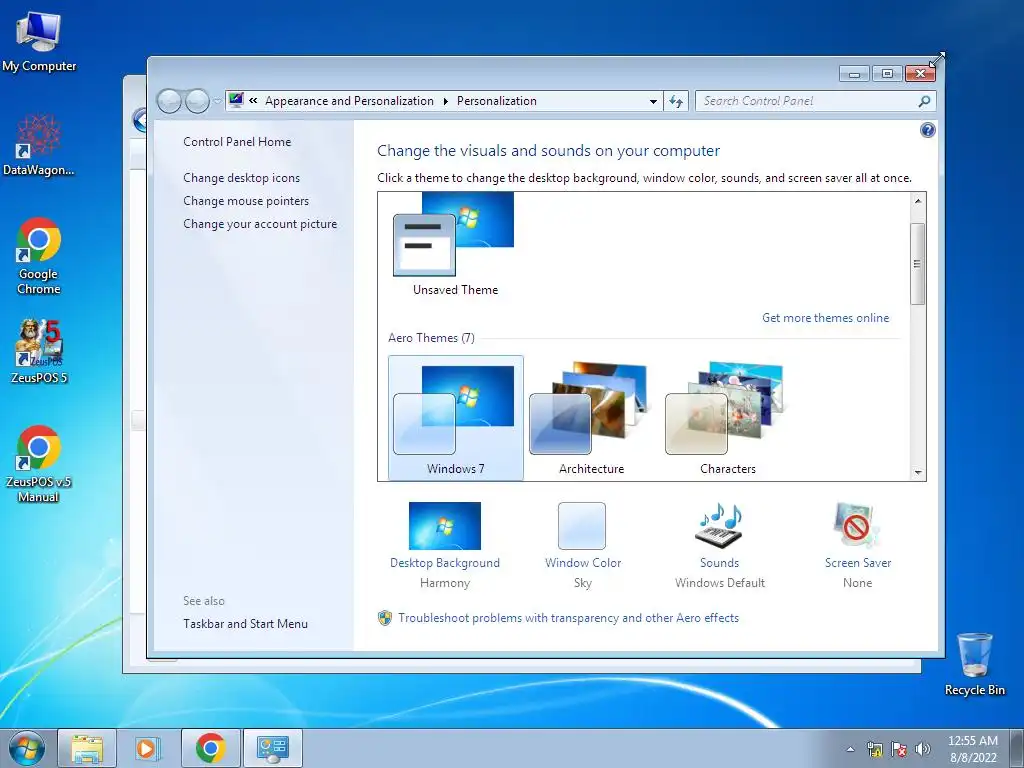1024x768 pixels.
Task: Open Windows Media Player from the taskbar
Action: (x=148, y=748)
